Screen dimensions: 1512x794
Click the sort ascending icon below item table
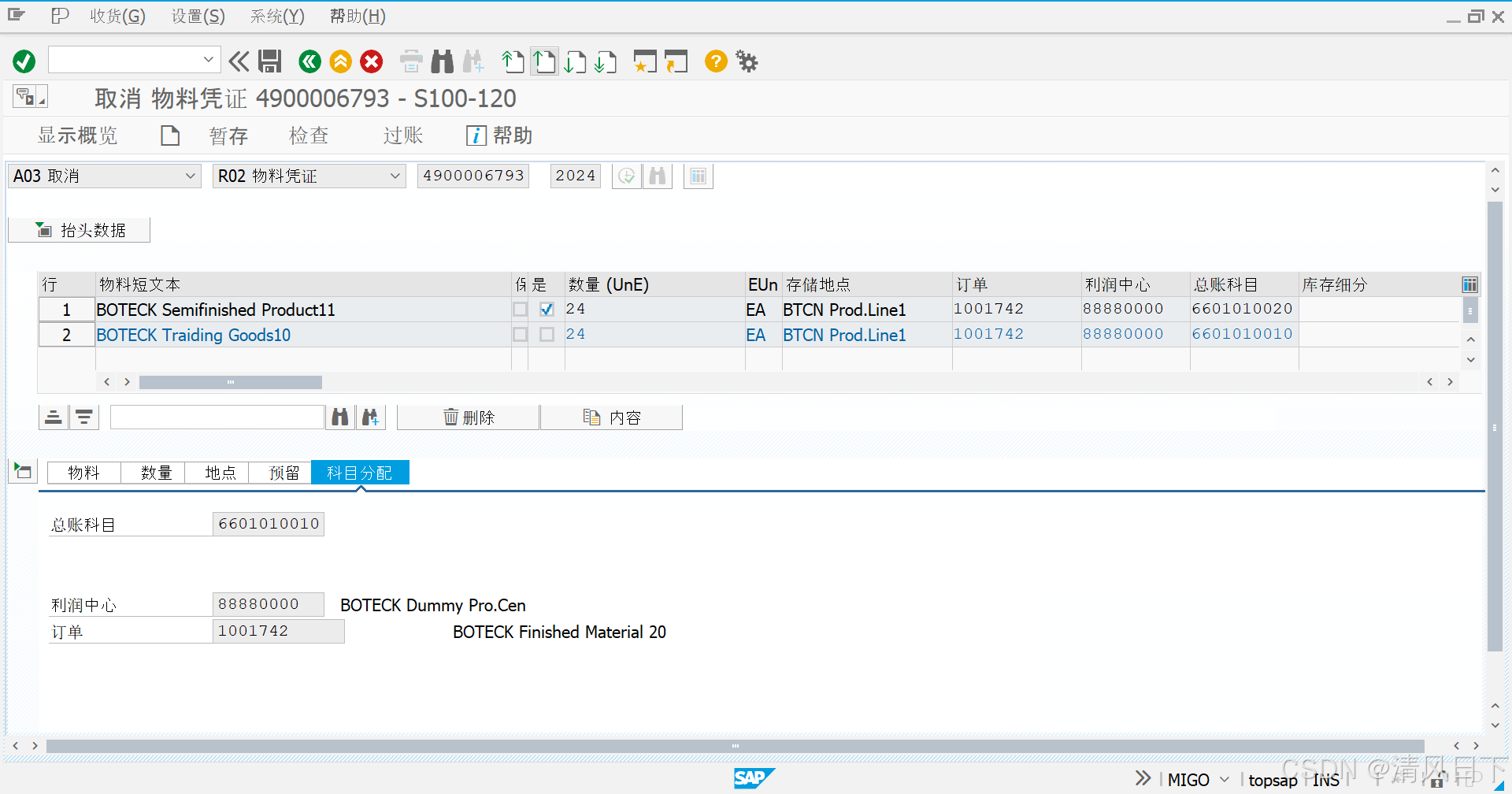54,417
